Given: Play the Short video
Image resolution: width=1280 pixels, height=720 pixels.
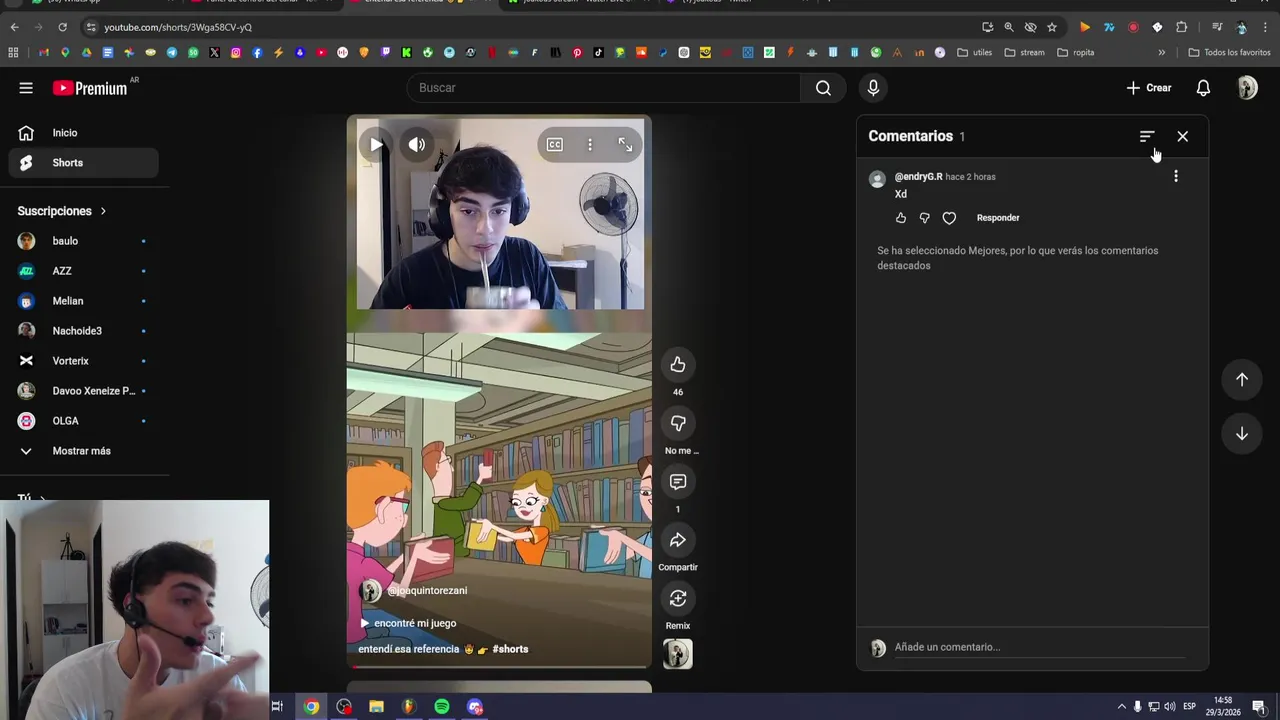Looking at the screenshot, I should [376, 145].
